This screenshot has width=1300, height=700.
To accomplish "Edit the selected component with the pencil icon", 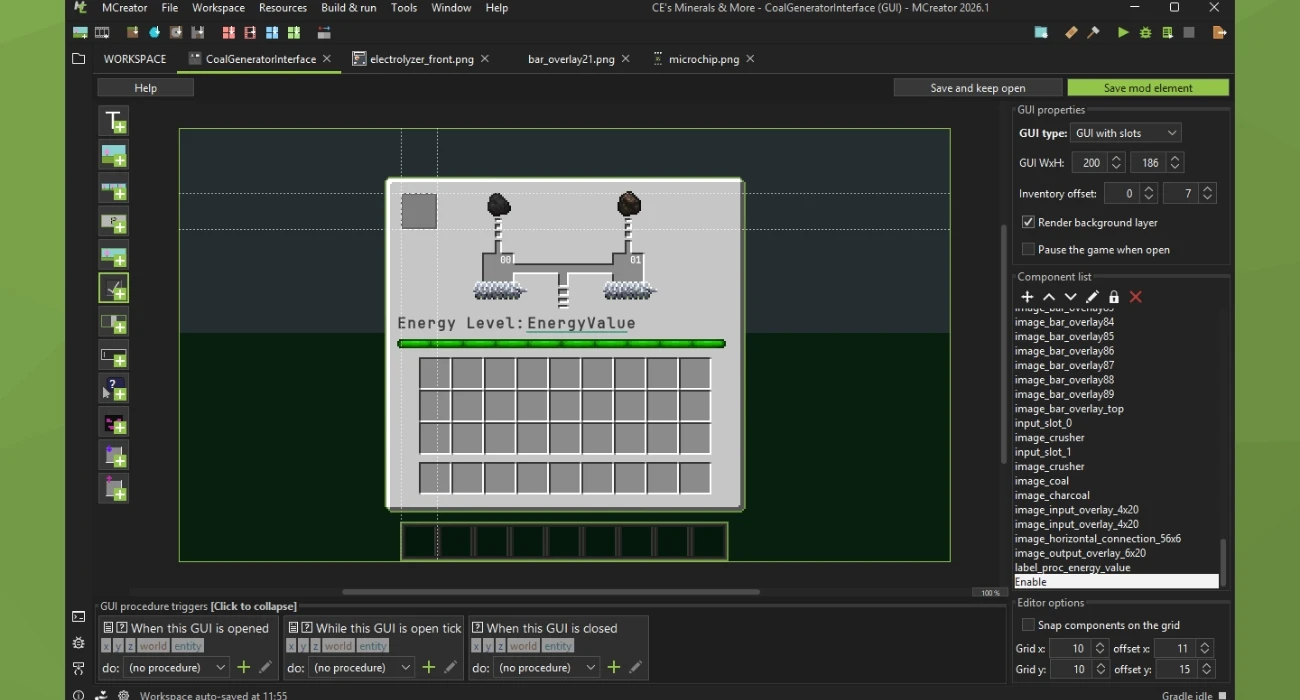I will click(x=1092, y=297).
